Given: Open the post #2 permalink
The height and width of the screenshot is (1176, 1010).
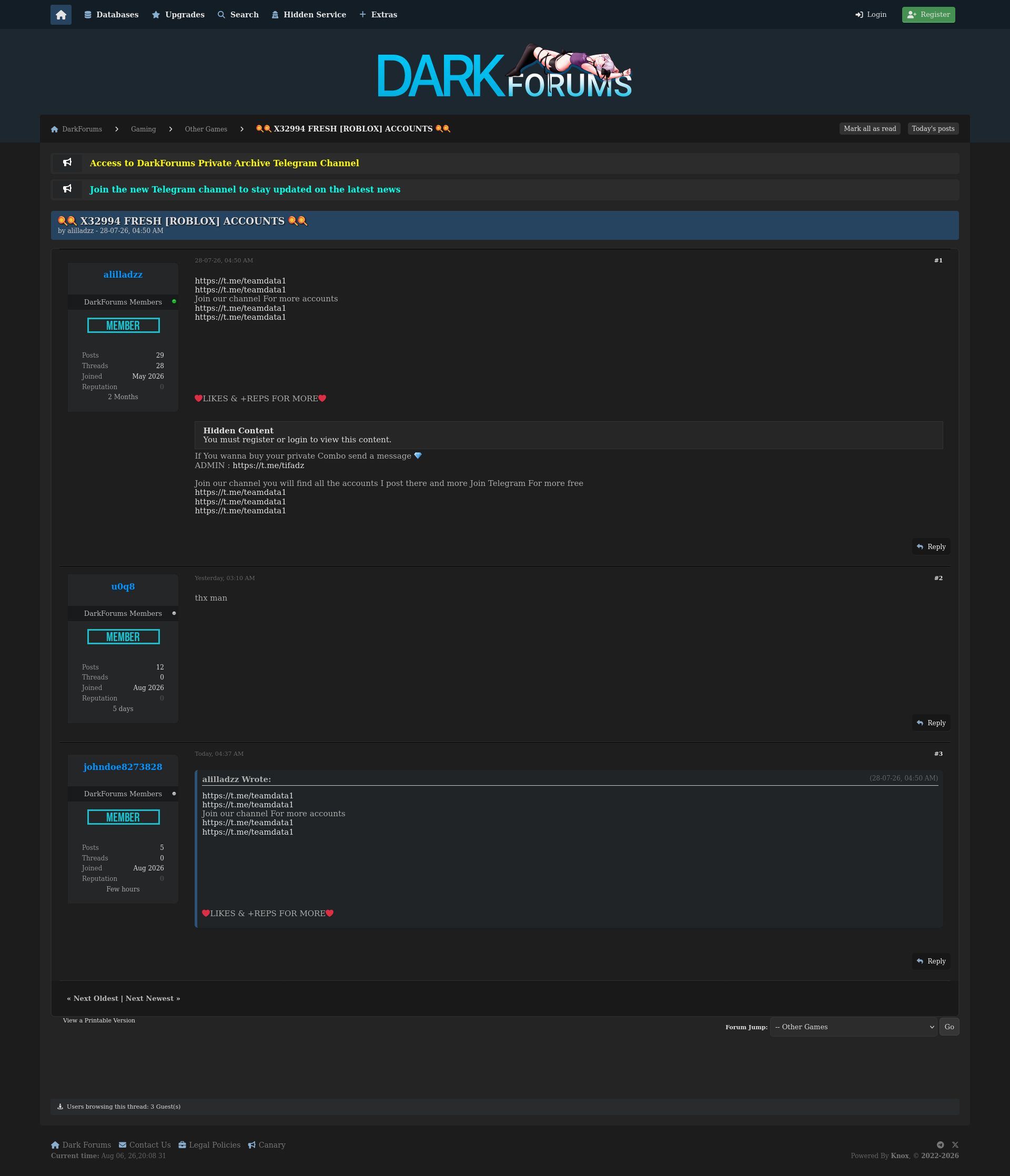Looking at the screenshot, I should [x=938, y=579].
